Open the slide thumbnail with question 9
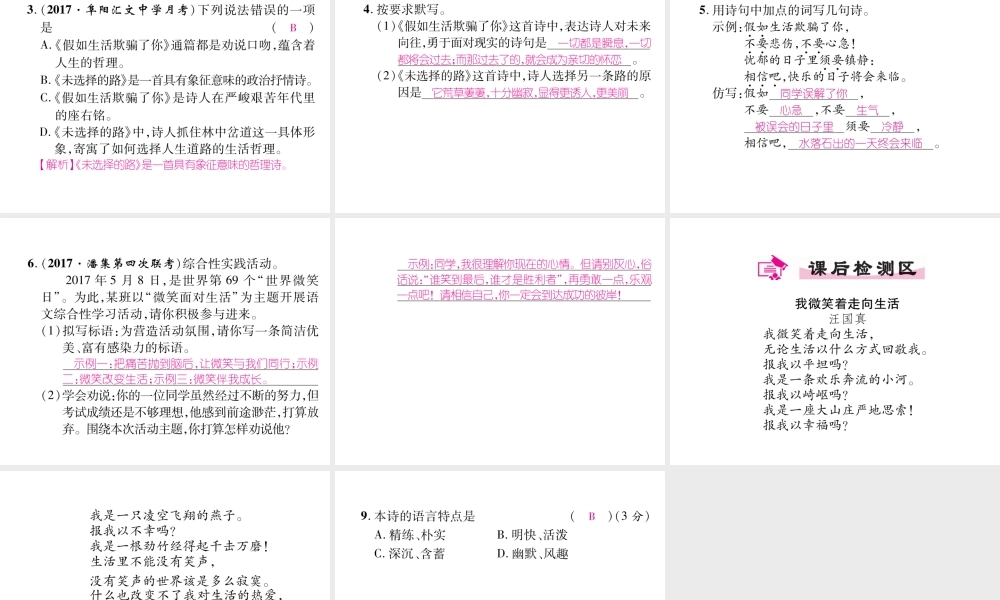The image size is (1000, 600). pos(500,536)
